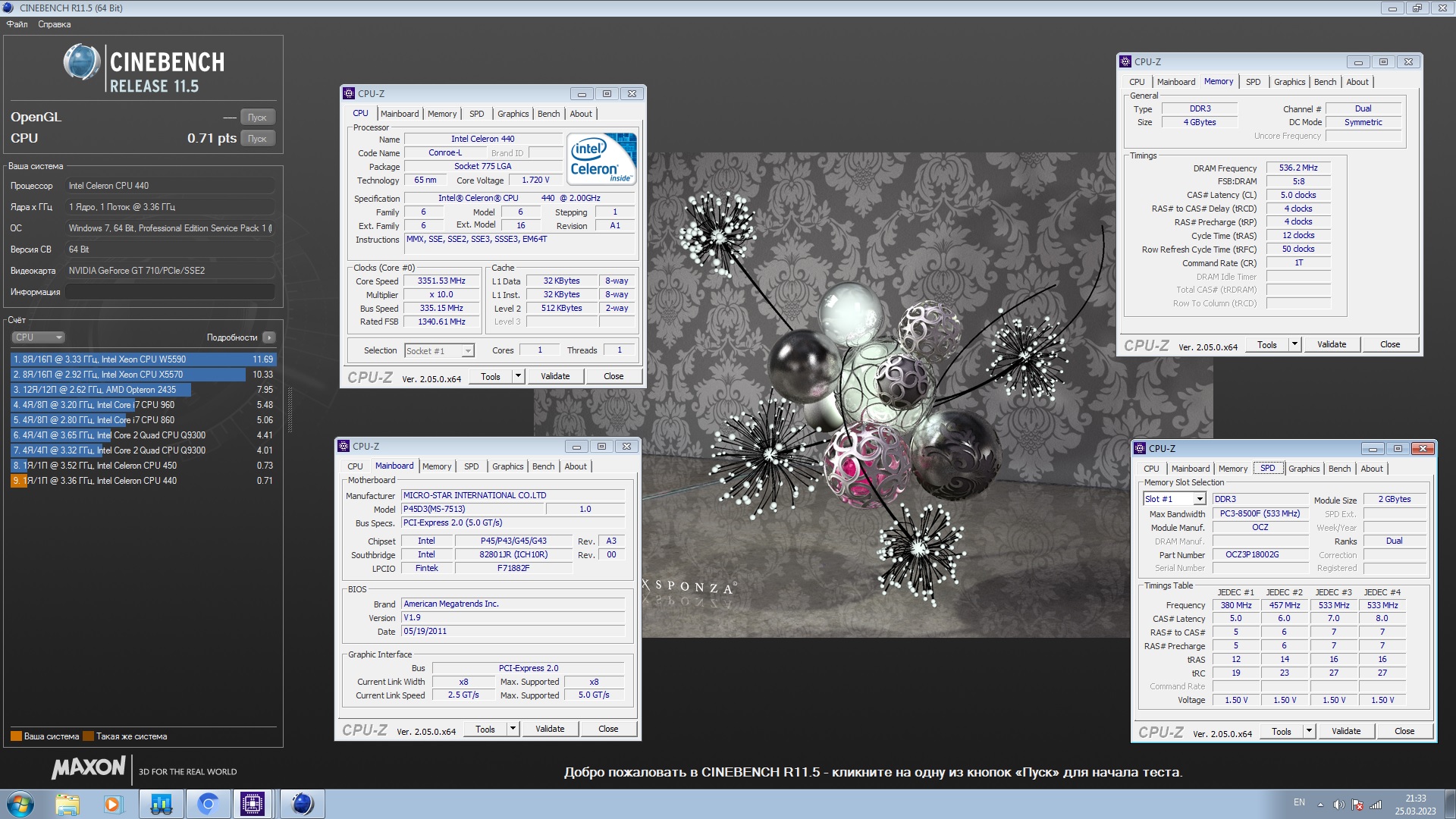Select ranking row Intel Xeon CPU W5590
Image resolution: width=1456 pixels, height=819 pixels.
[143, 359]
